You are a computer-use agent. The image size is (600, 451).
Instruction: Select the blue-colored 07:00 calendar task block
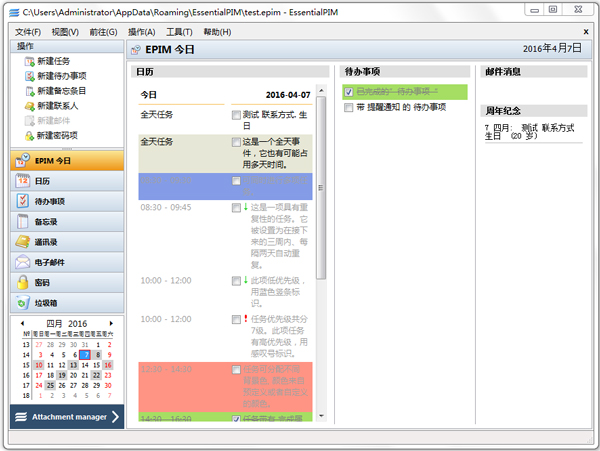pyautogui.click(x=226, y=186)
